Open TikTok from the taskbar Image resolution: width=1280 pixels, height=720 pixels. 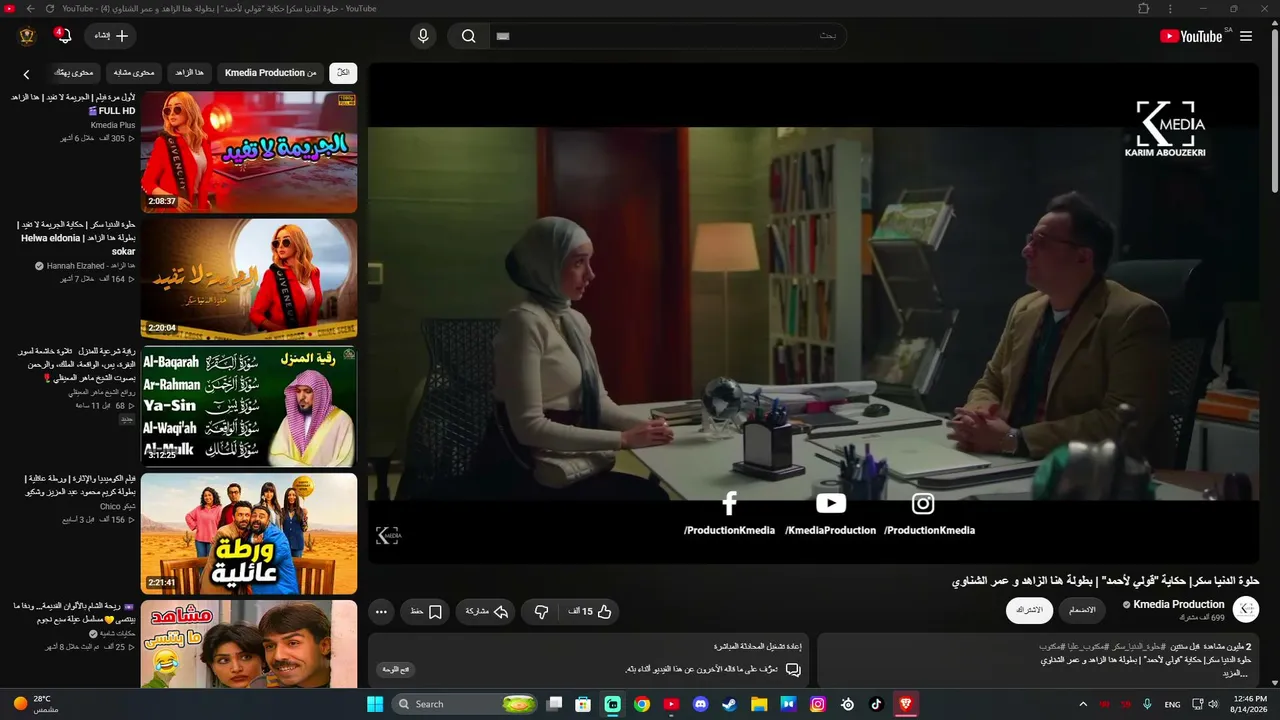point(876,704)
